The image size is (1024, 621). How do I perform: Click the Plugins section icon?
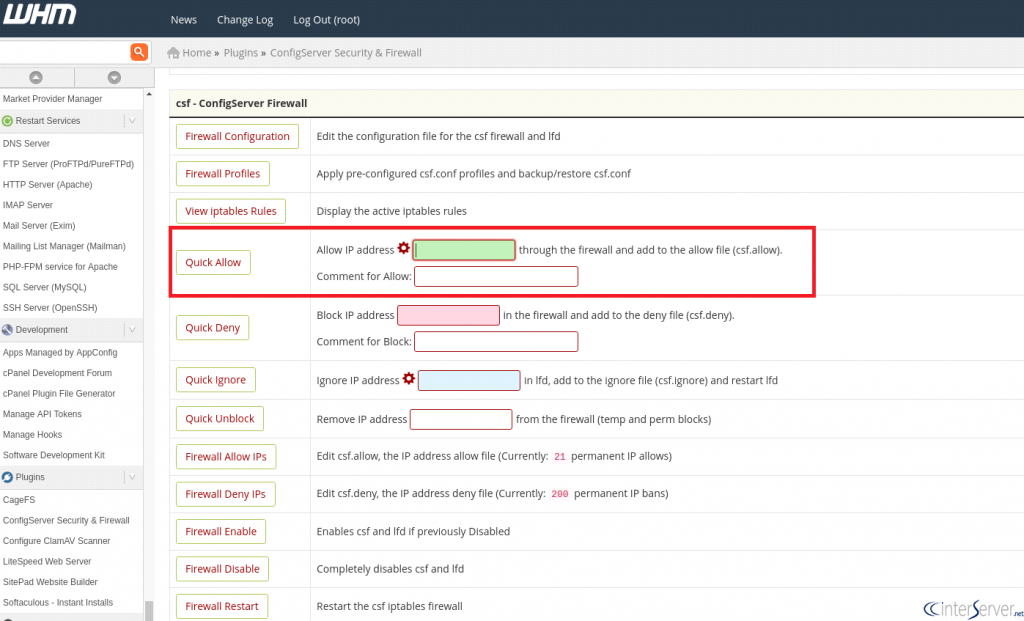coord(7,477)
